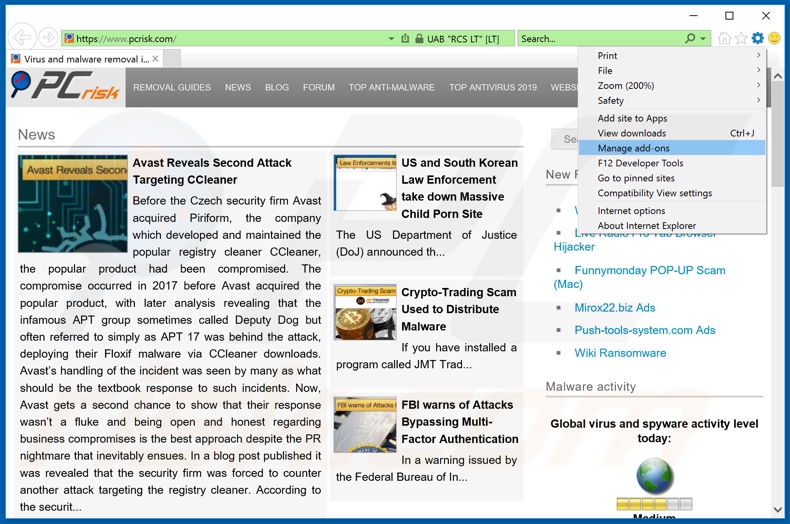Open the Home icon in toolbar
The width and height of the screenshot is (790, 524).
pos(724,38)
